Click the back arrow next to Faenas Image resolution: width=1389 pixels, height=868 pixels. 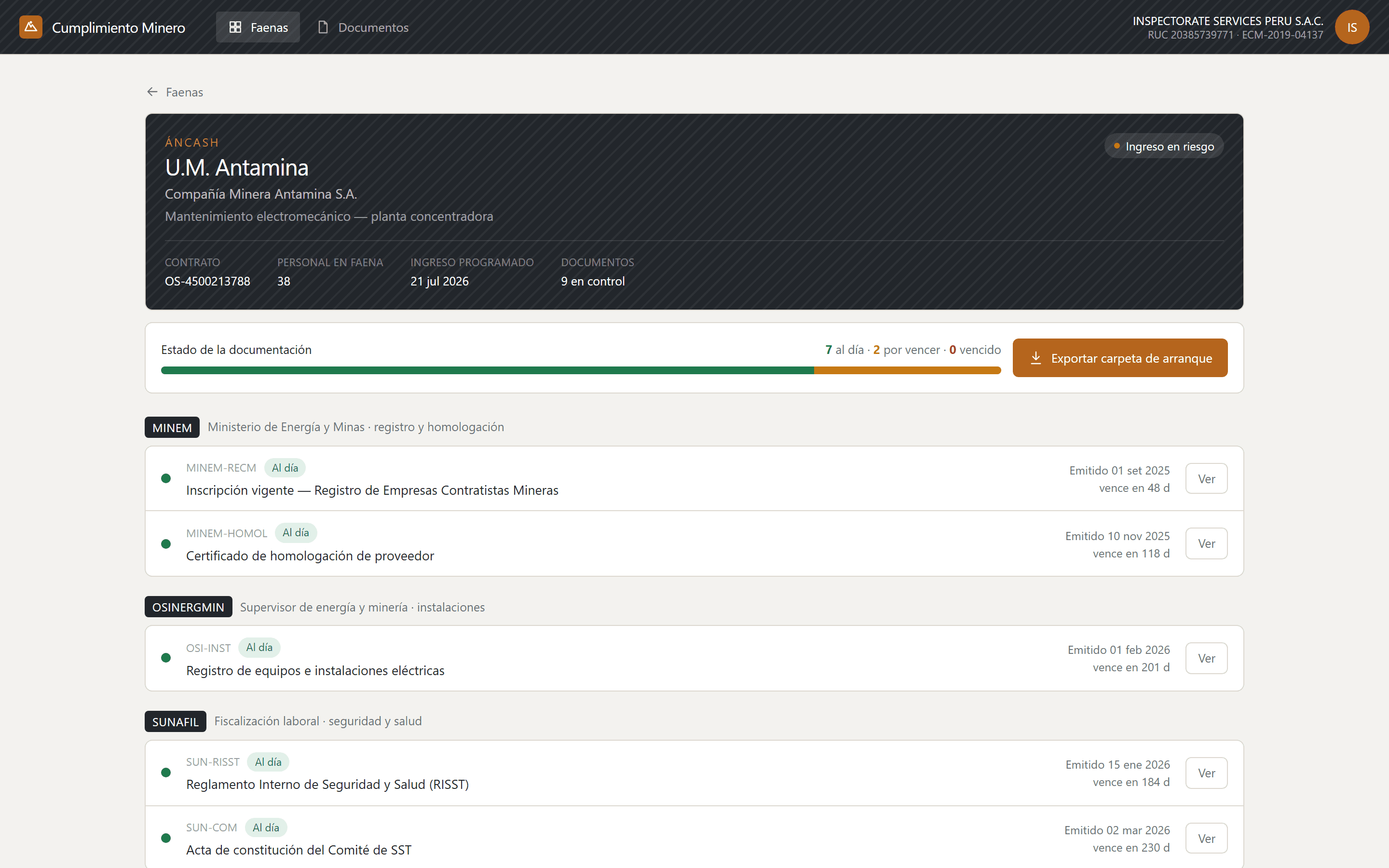[x=152, y=92]
